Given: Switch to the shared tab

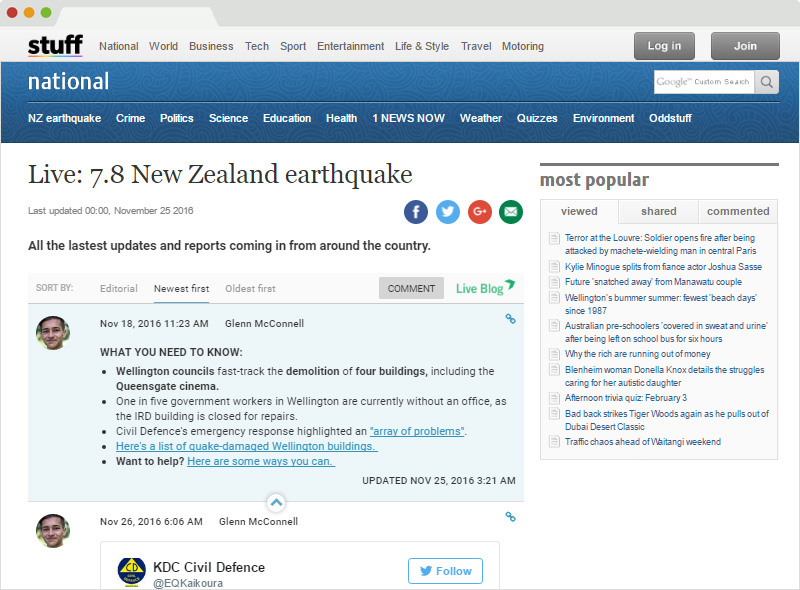Looking at the screenshot, I should pyautogui.click(x=658, y=212).
